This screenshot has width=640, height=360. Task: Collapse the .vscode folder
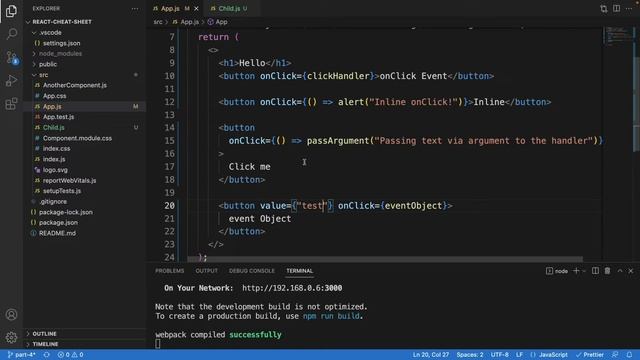(51, 32)
